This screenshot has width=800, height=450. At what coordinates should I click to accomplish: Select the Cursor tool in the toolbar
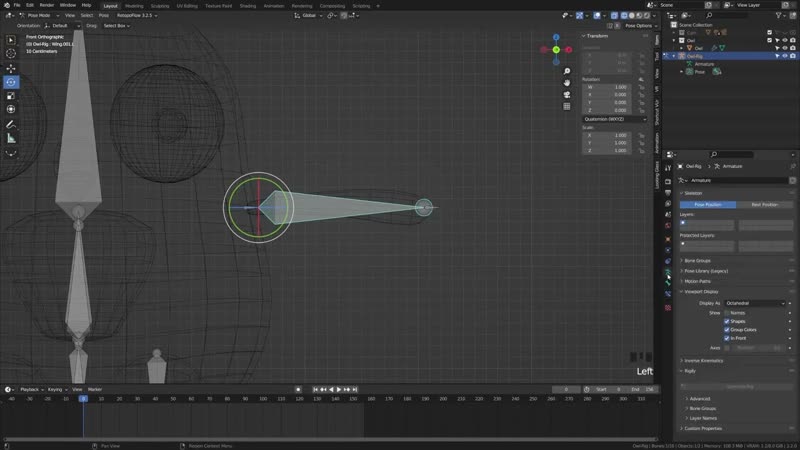pyautogui.click(x=11, y=54)
